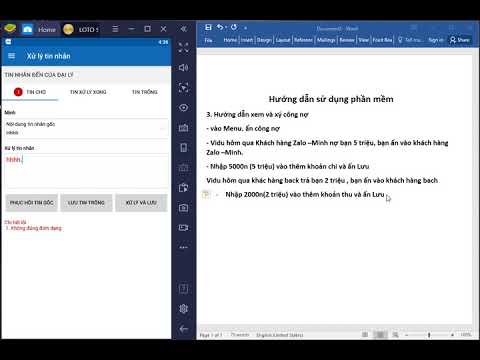The height and width of the screenshot is (360, 480).
Task: Click the word count in Word status bar
Action: [x=240, y=334]
